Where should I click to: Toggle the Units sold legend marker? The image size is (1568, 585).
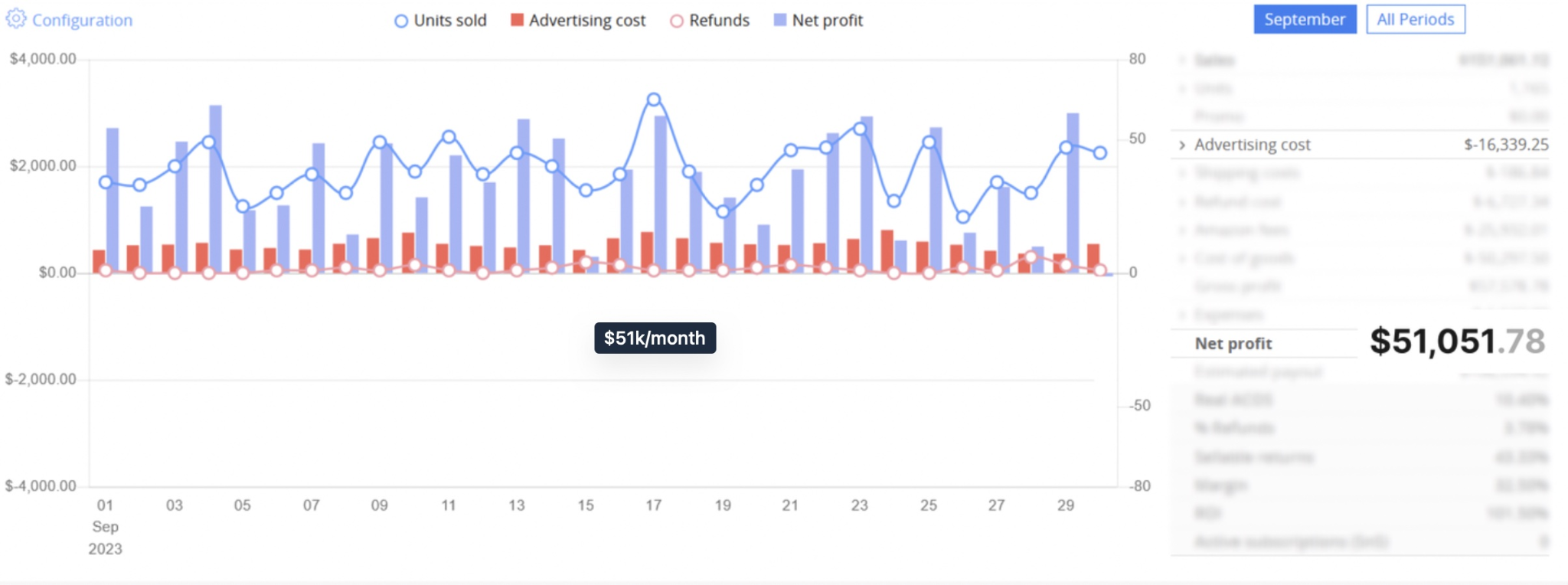coord(401,21)
